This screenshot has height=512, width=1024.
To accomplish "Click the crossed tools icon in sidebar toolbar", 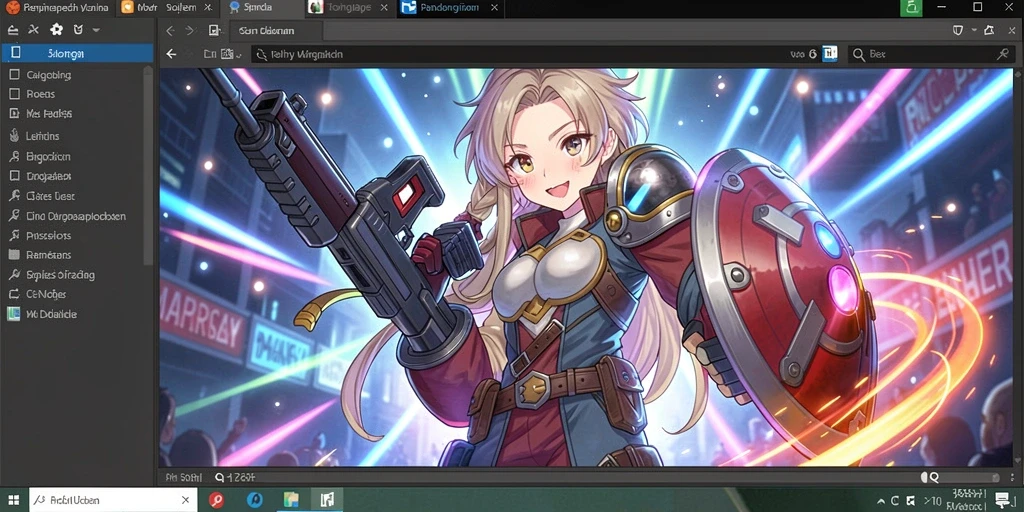I will 34,30.
